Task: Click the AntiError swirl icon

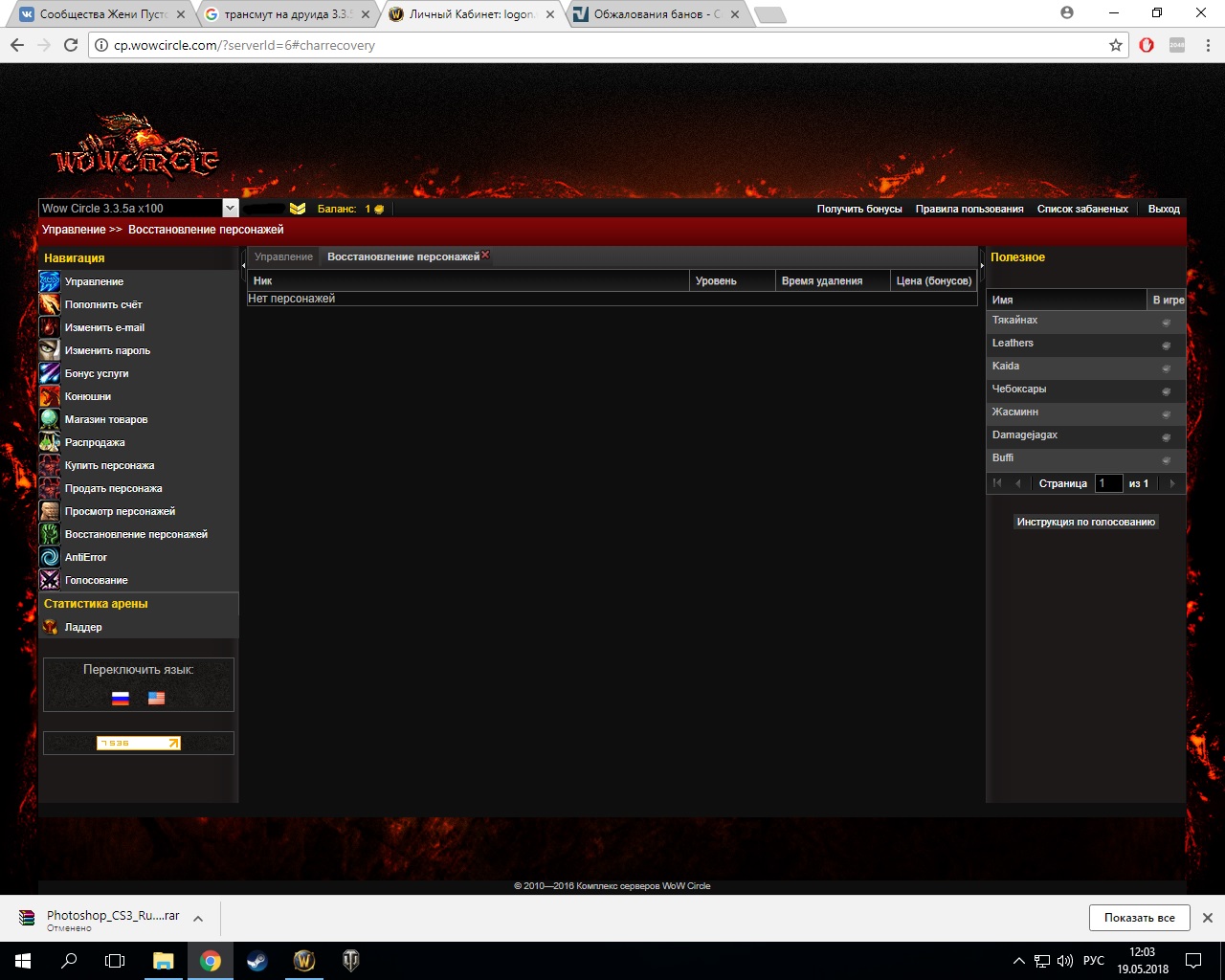Action: 50,557
